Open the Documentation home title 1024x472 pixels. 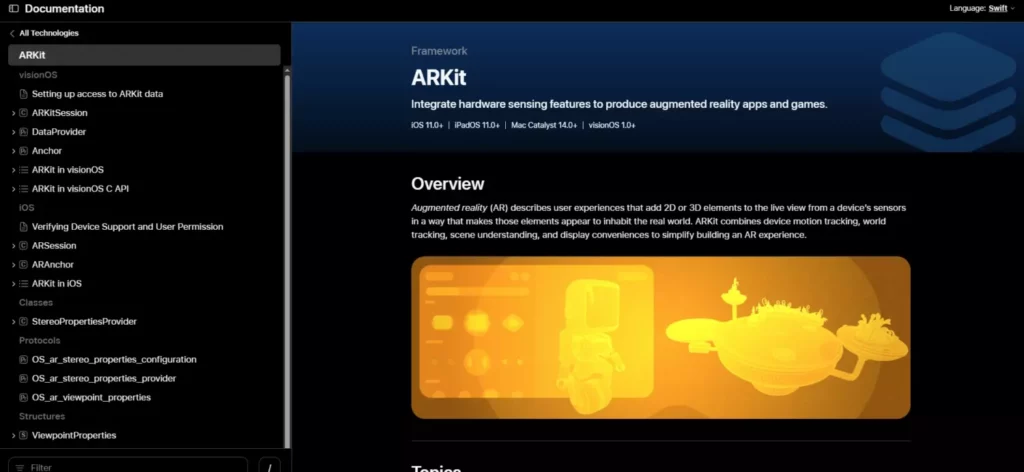click(64, 8)
